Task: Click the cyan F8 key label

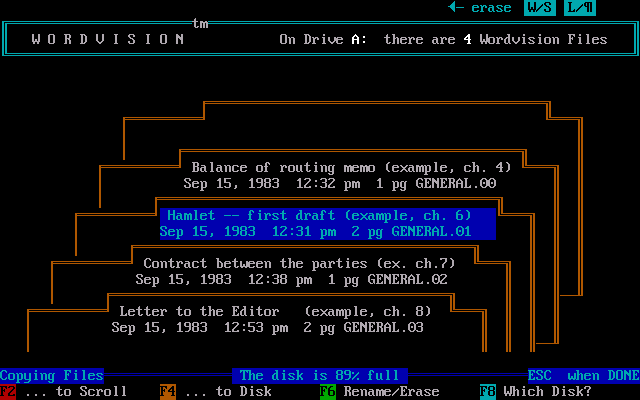Action: (488, 391)
